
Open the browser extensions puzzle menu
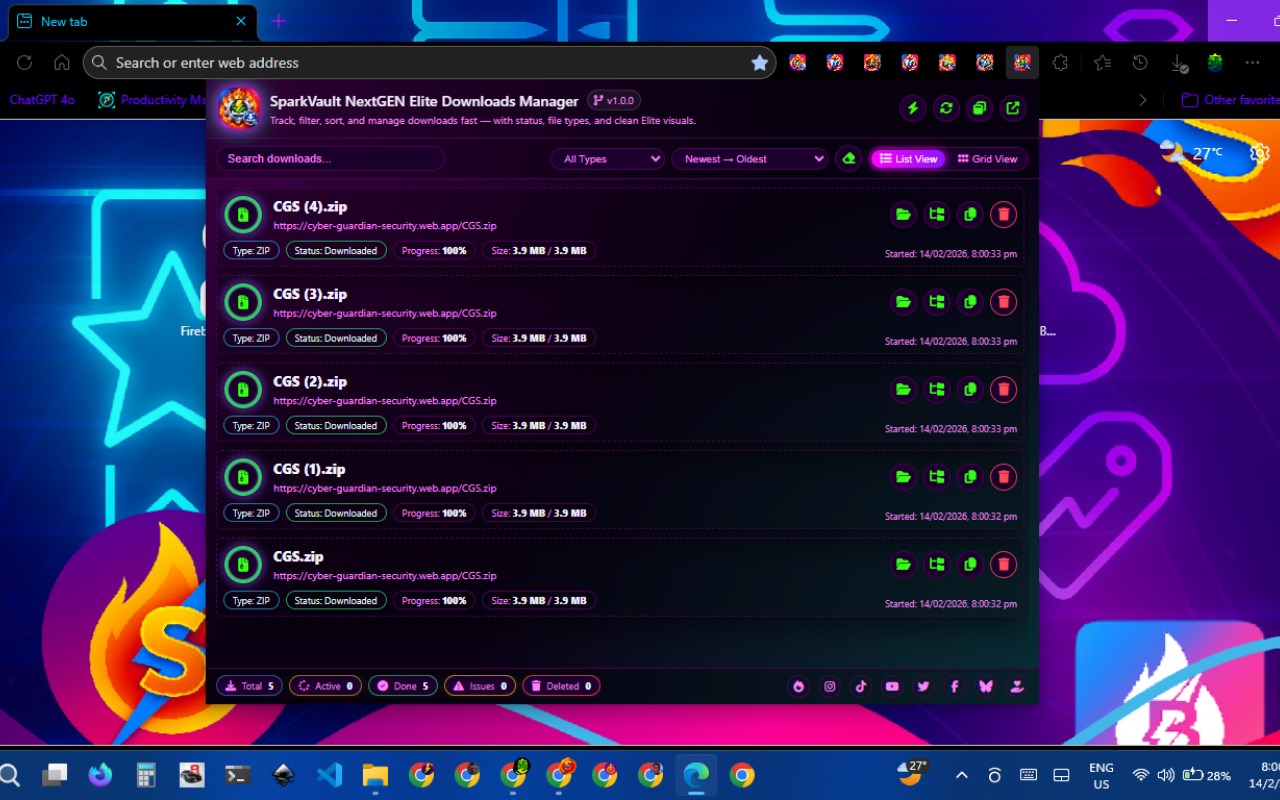coord(1060,62)
